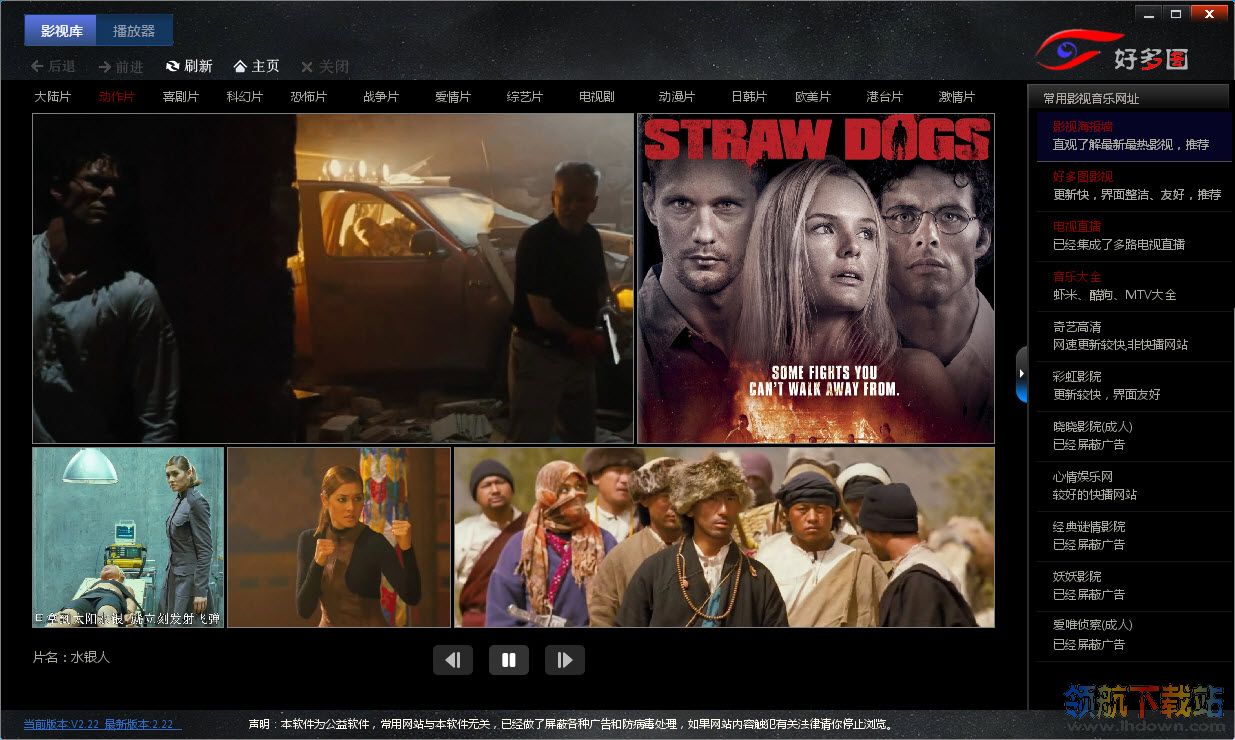Maximize the 好多图 window
1235x740 pixels.
point(1175,14)
